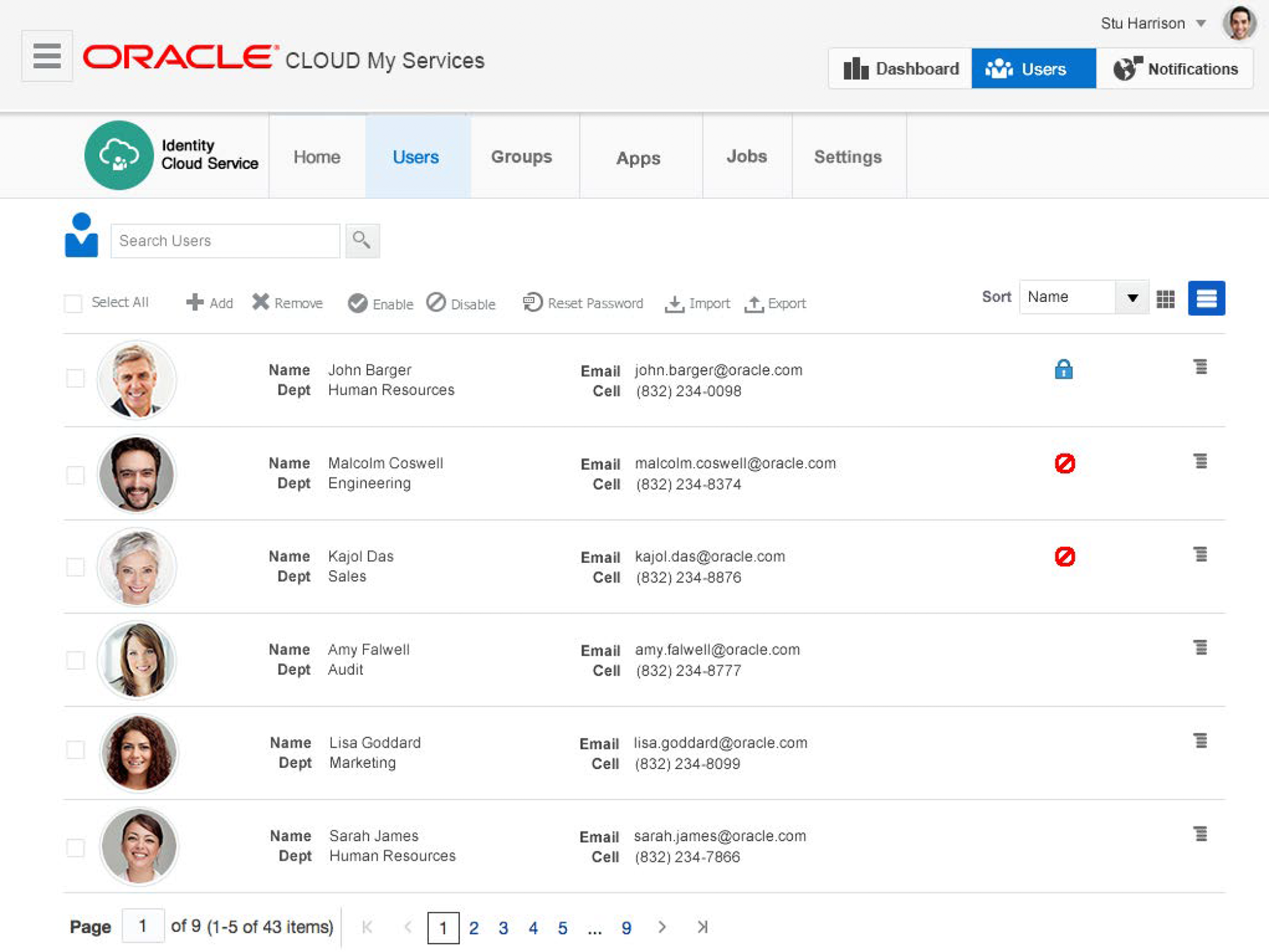Switch to list view layout
This screenshot has height=952, width=1269.
pos(1206,298)
